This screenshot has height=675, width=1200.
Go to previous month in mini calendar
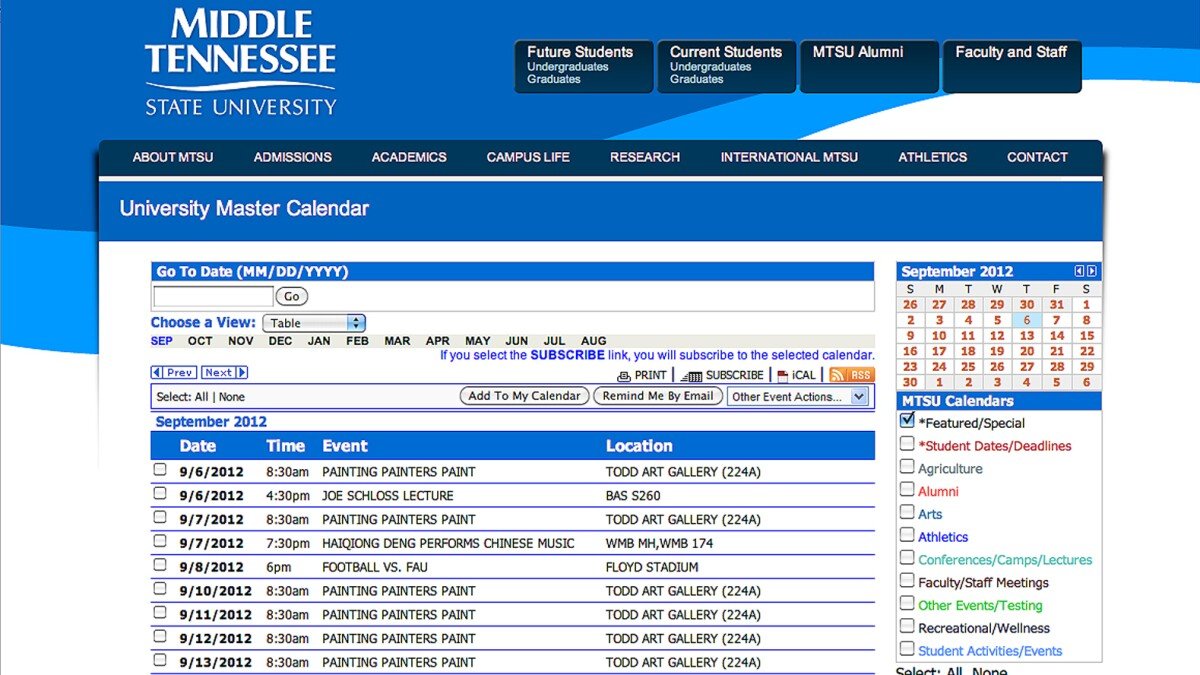pyautogui.click(x=1079, y=271)
